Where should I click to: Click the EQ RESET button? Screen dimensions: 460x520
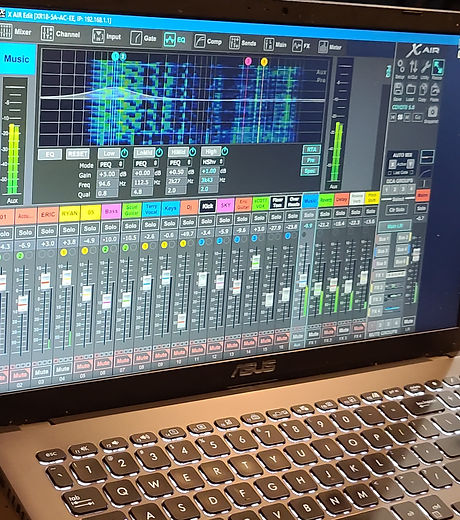(77, 154)
